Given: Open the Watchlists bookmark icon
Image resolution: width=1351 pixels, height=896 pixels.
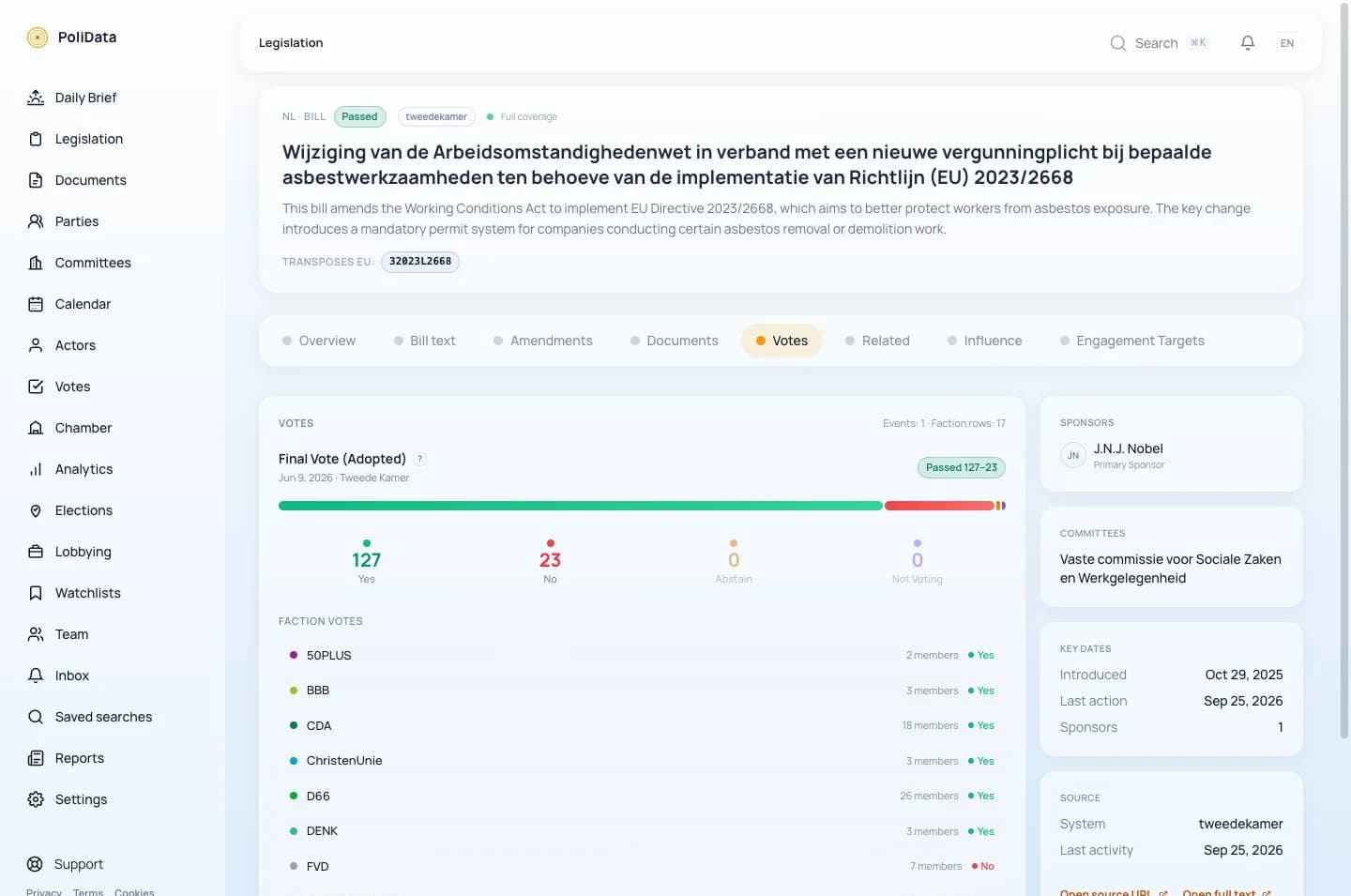Looking at the screenshot, I should click(x=36, y=593).
